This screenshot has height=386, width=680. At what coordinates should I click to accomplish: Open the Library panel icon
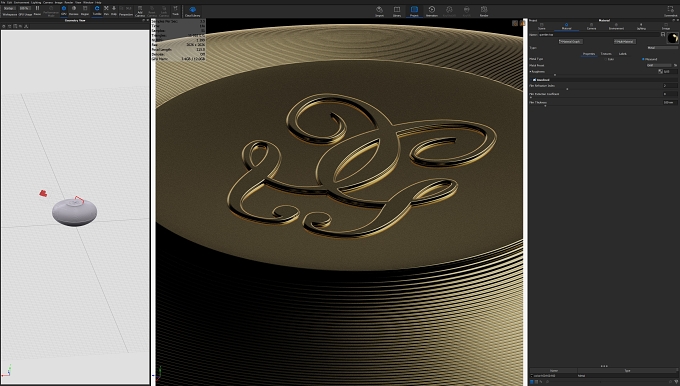coord(397,11)
